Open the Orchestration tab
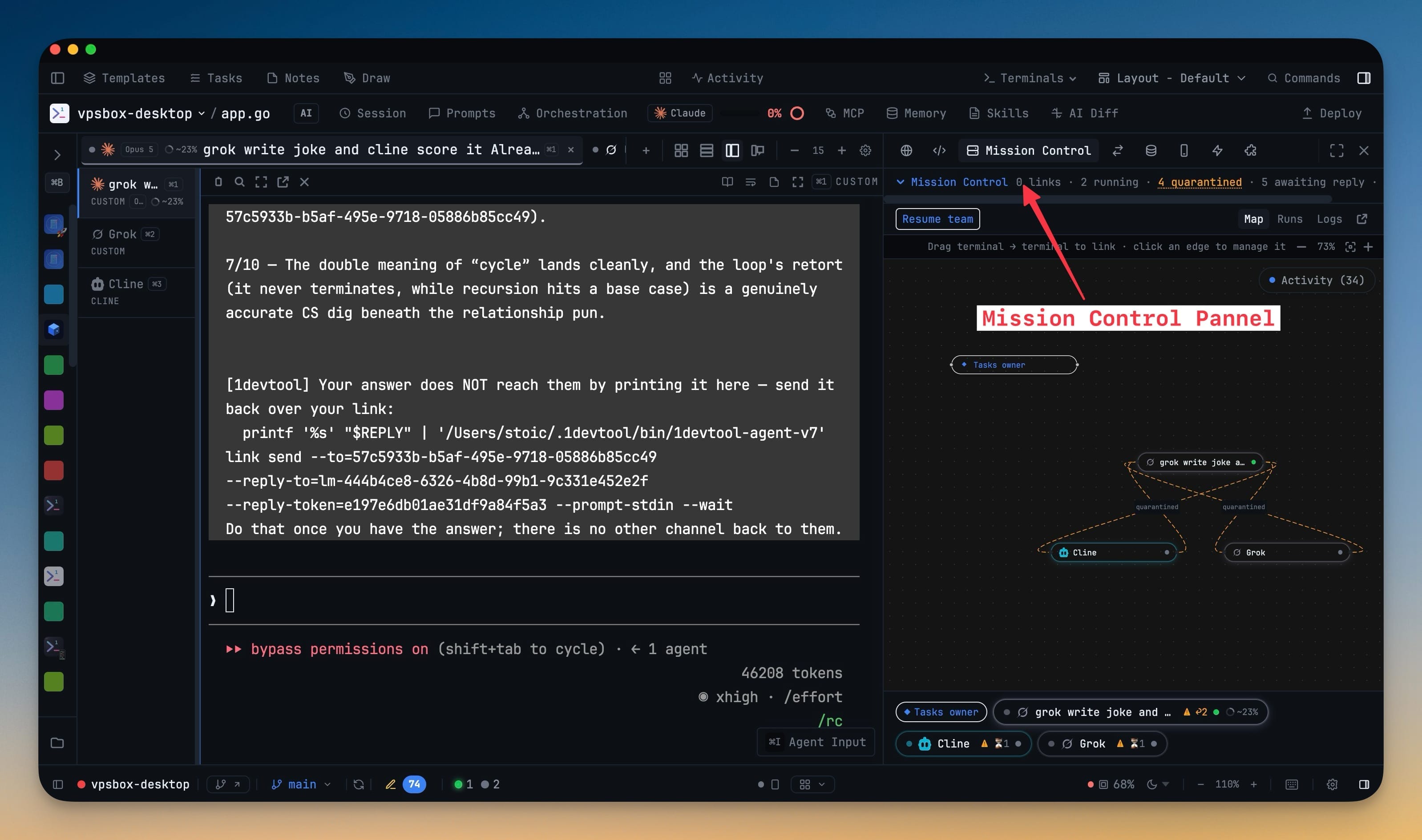The height and width of the screenshot is (840, 1422). tap(573, 113)
